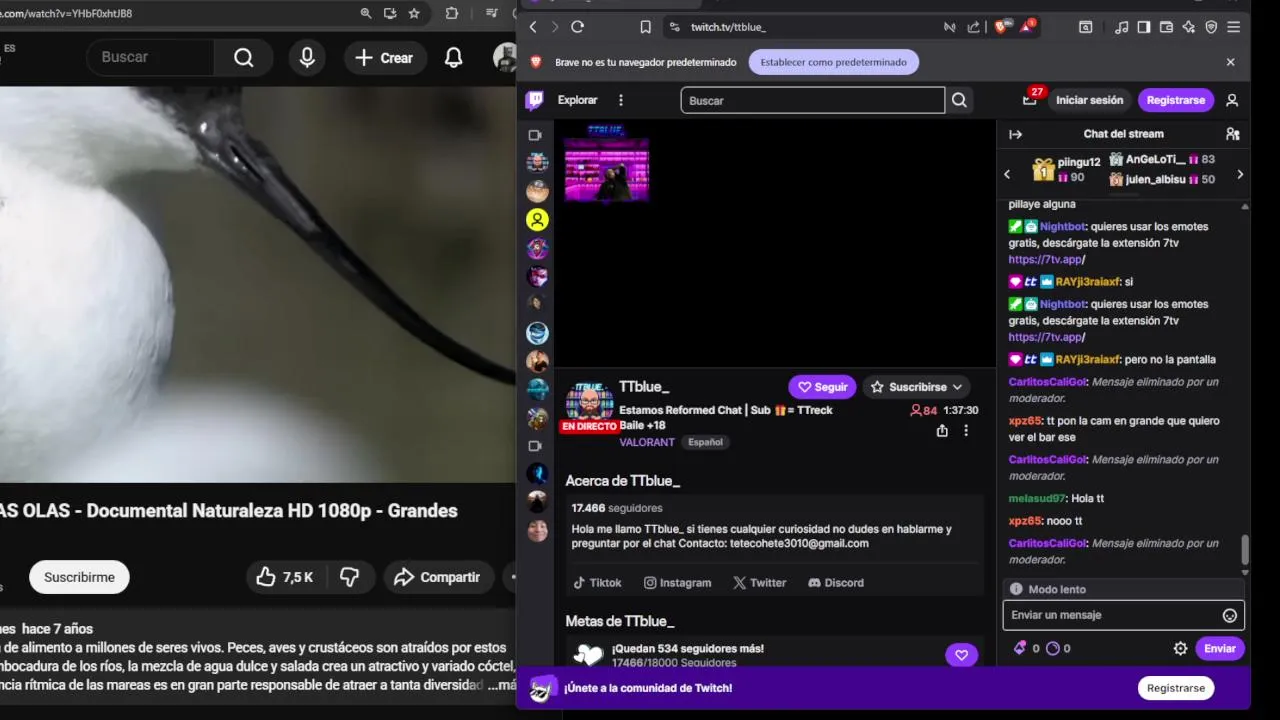Click YouTube voice search microphone

coord(307,58)
